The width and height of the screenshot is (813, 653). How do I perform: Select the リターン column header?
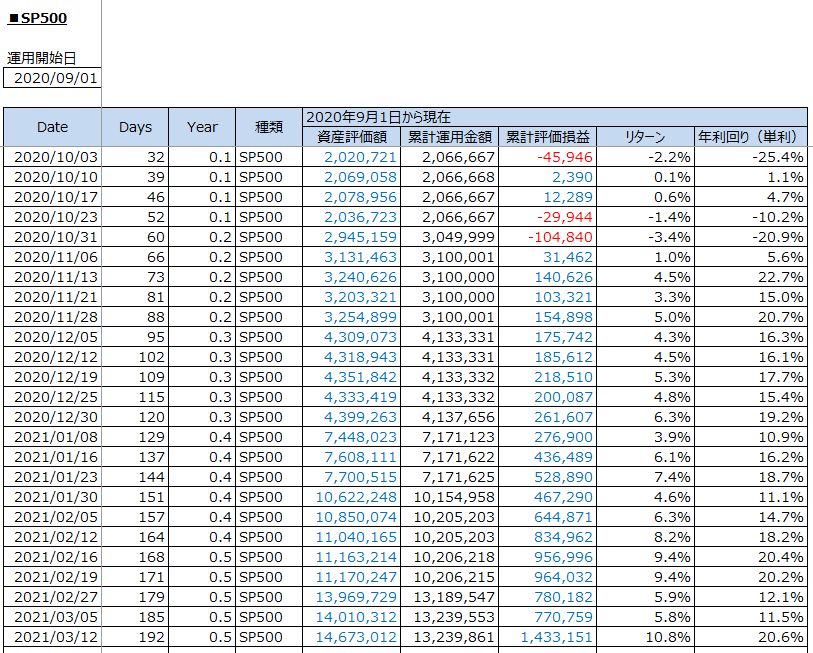(645, 136)
